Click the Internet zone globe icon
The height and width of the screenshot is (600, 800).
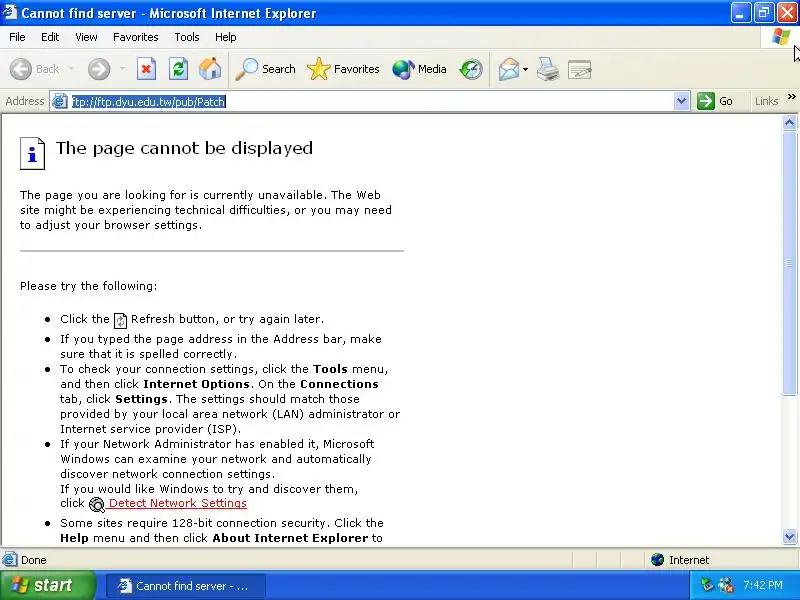click(657, 560)
